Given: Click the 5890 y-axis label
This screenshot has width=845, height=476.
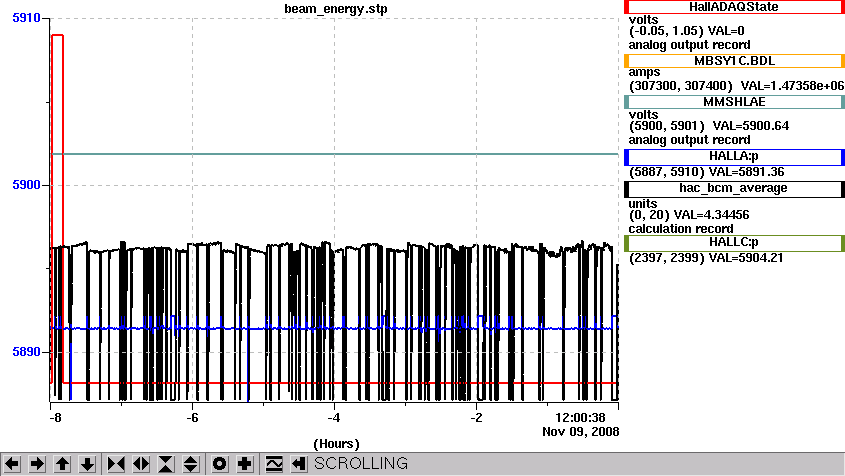Looking at the screenshot, I should [26, 352].
